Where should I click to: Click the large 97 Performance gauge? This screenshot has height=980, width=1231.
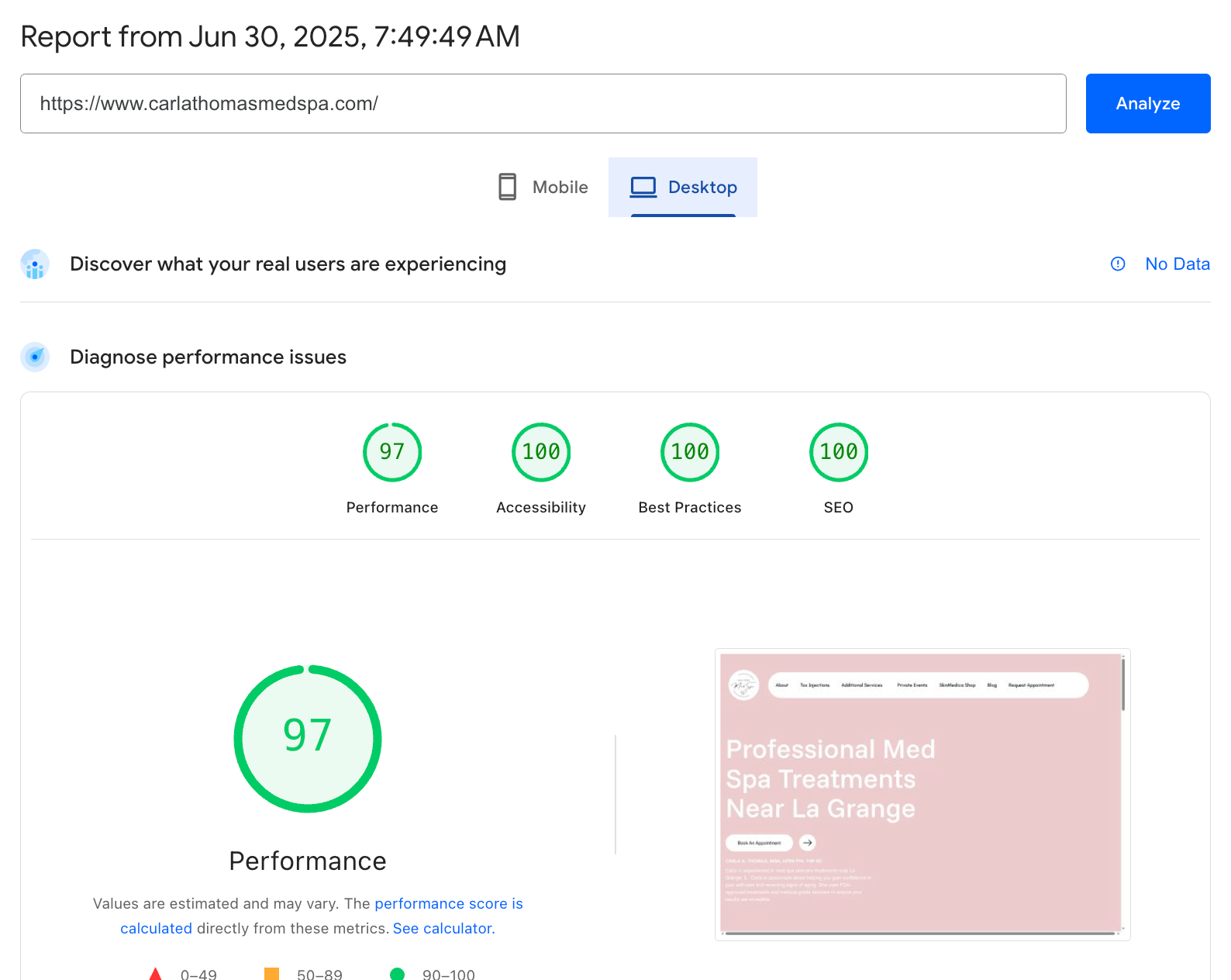(x=308, y=739)
